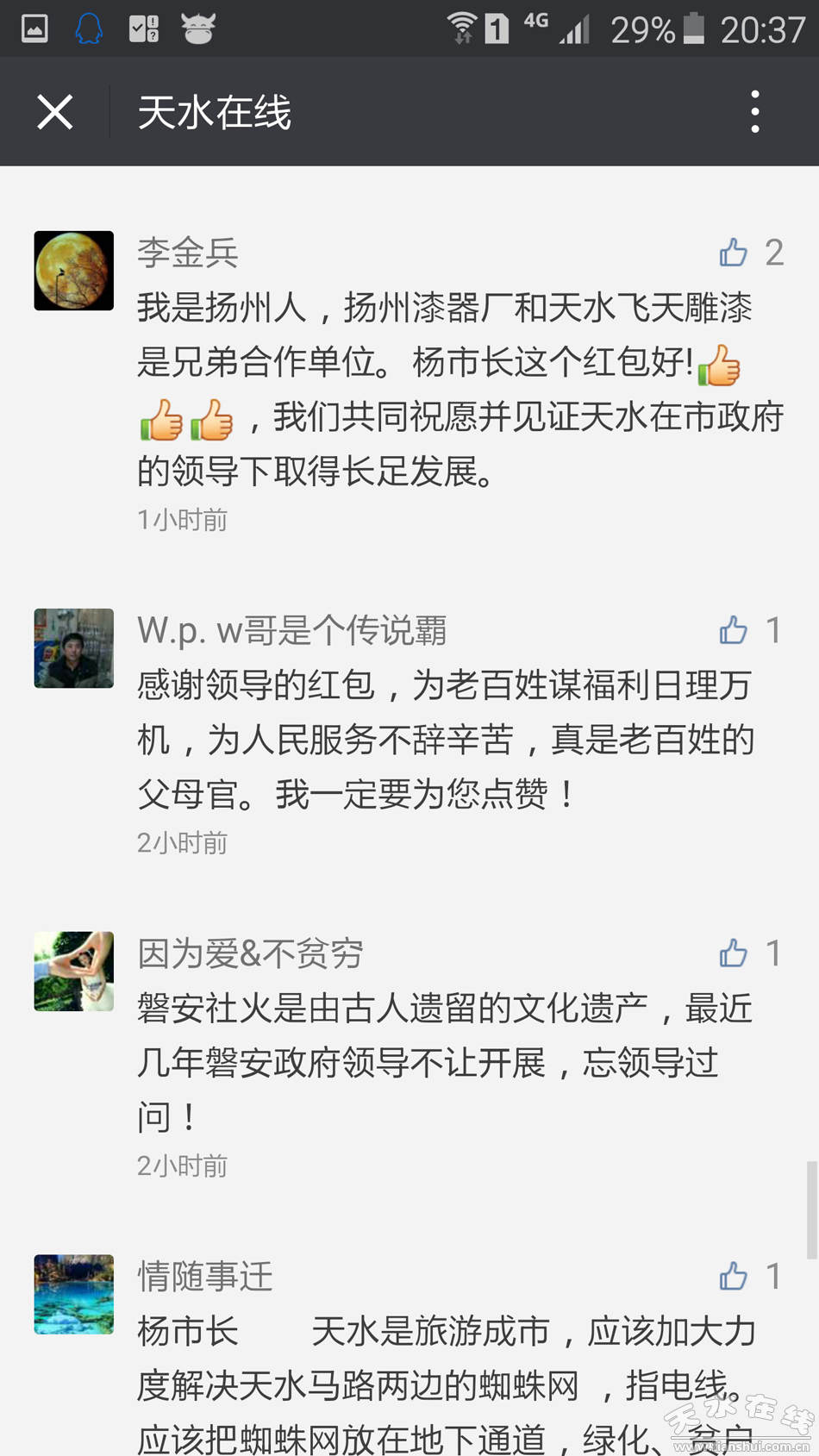Tap the bull-head notification icon
Image resolution: width=819 pixels, height=1456 pixels.
pyautogui.click(x=198, y=28)
